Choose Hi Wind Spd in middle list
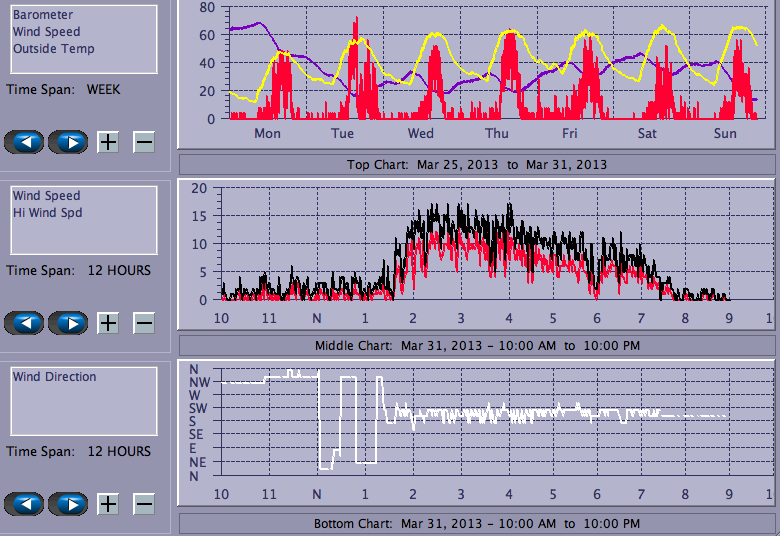The width and height of the screenshot is (780, 536). tap(47, 213)
